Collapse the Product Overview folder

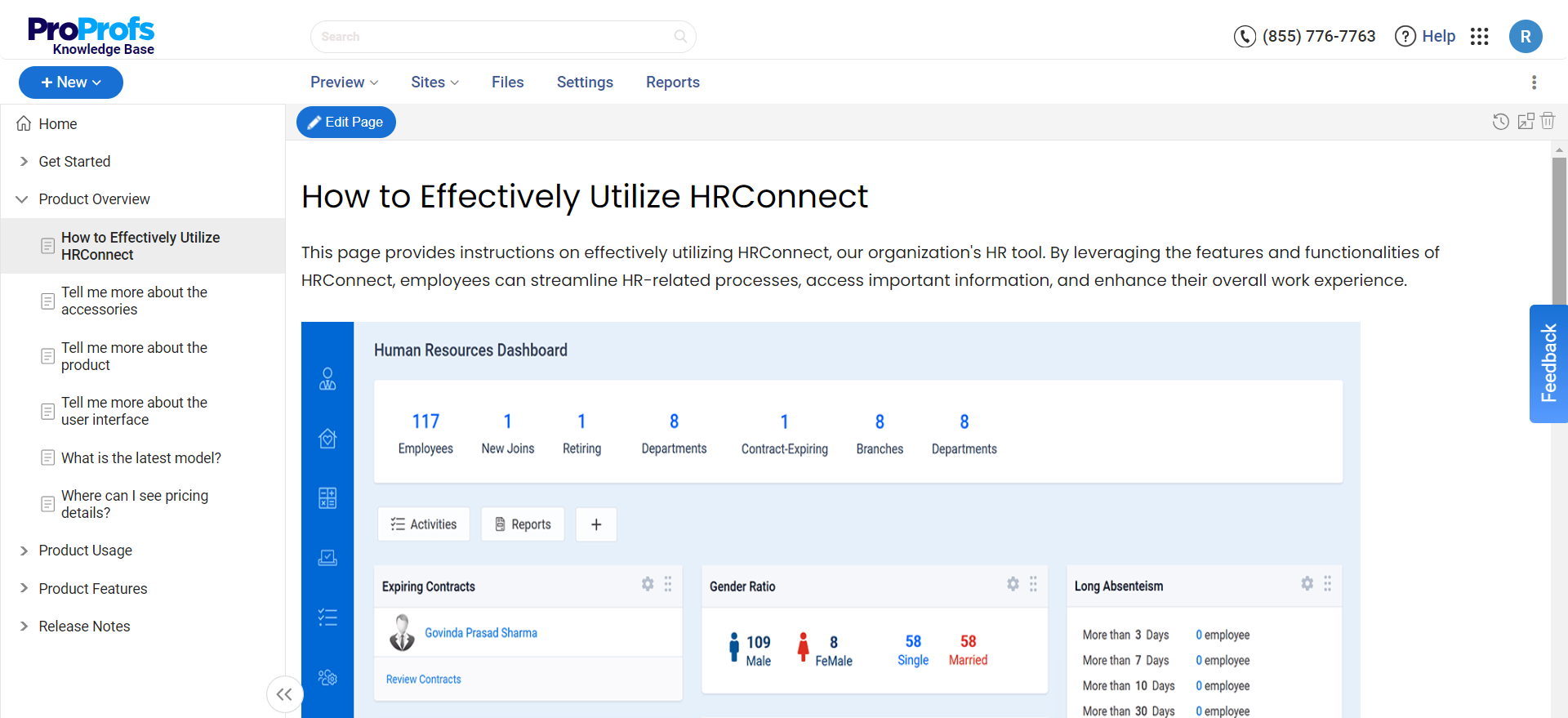(22, 199)
